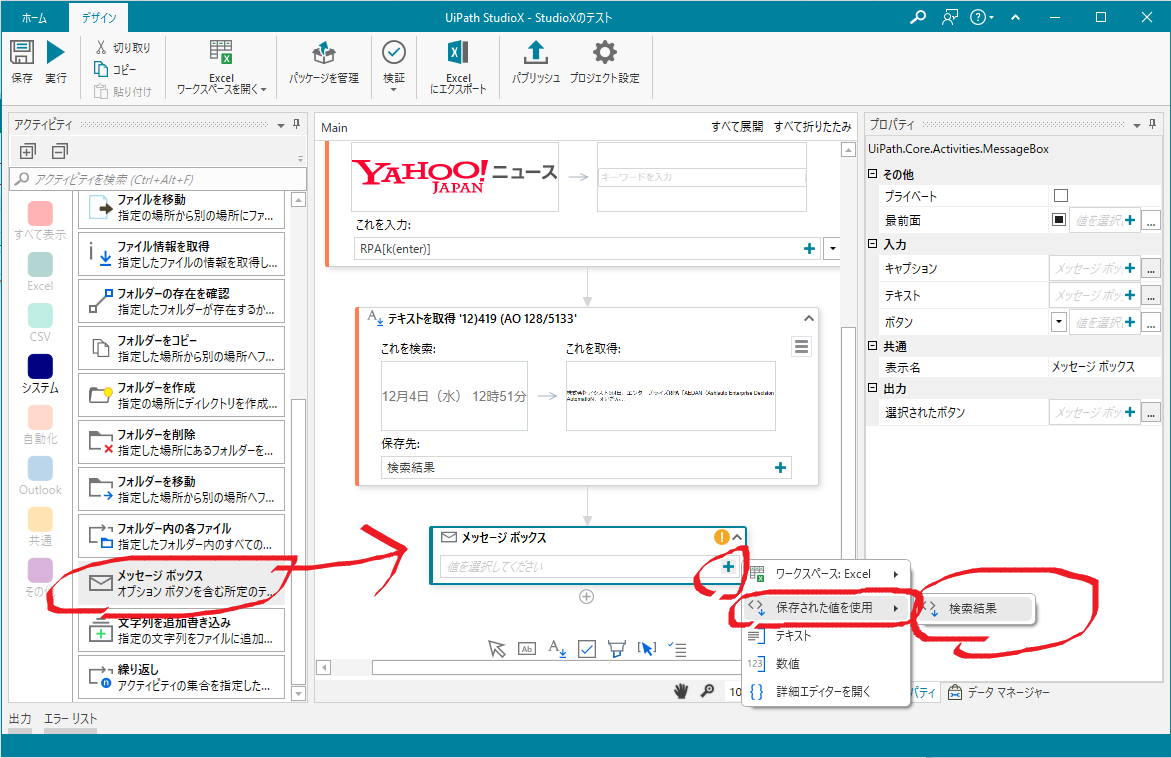
Task: Click Excel にエクスポート export icon
Action: 458,53
